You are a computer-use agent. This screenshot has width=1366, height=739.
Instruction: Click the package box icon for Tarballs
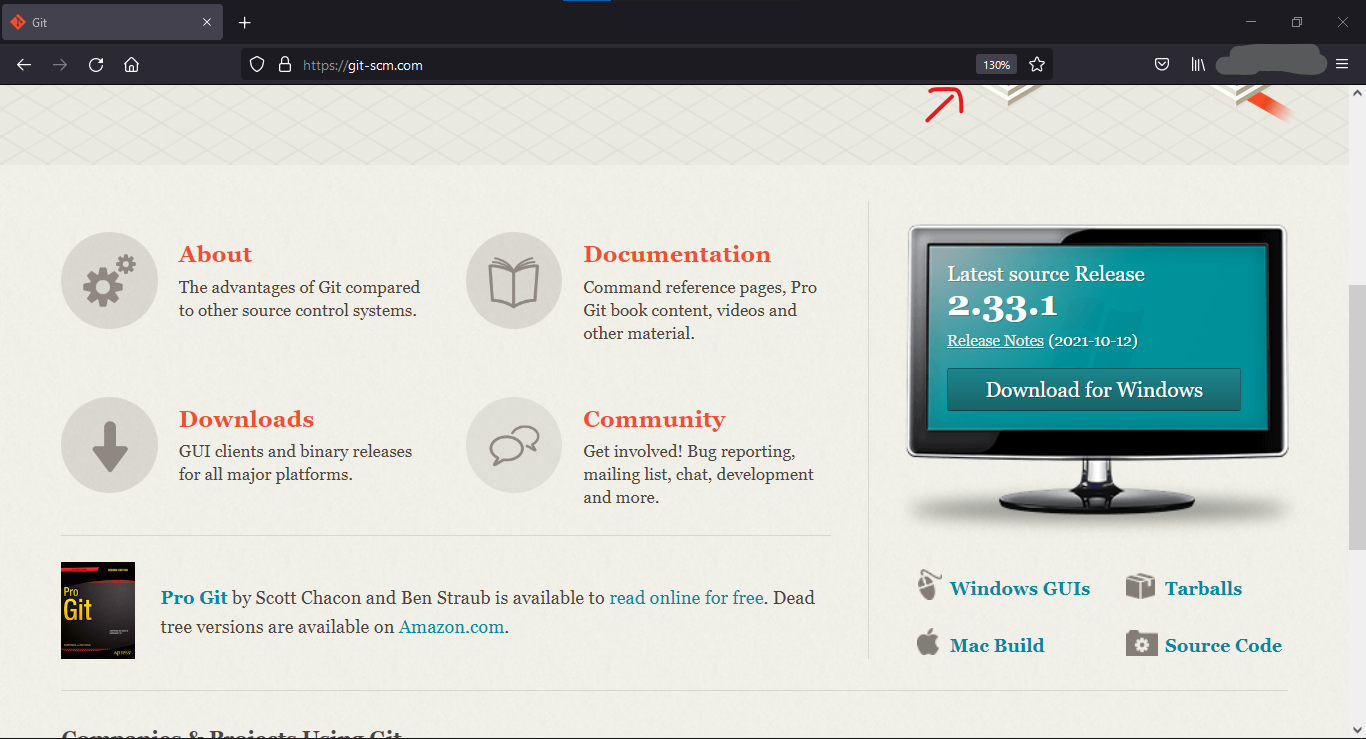click(x=1139, y=585)
